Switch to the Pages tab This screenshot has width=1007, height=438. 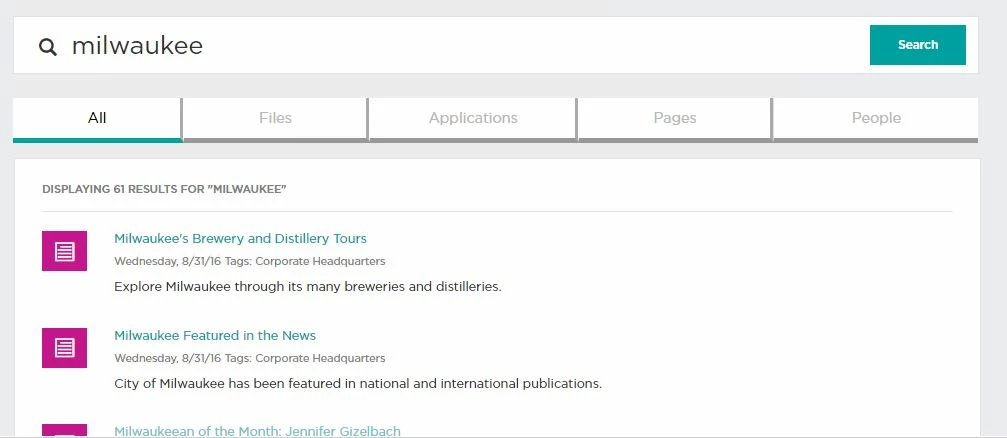[x=675, y=119]
